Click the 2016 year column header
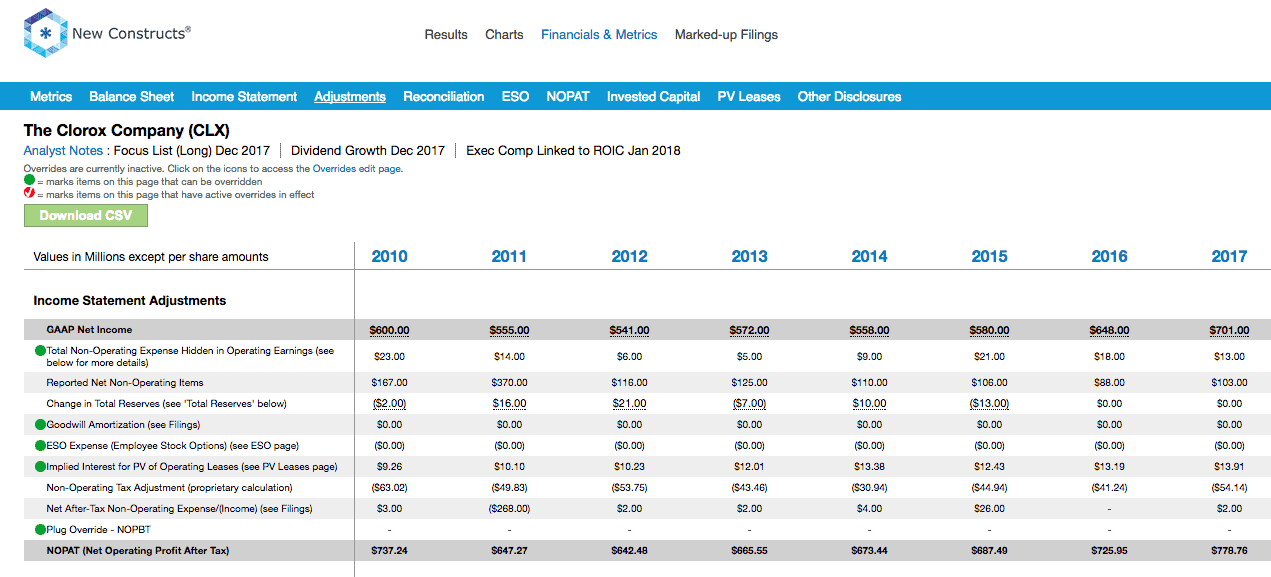 pos(1109,257)
